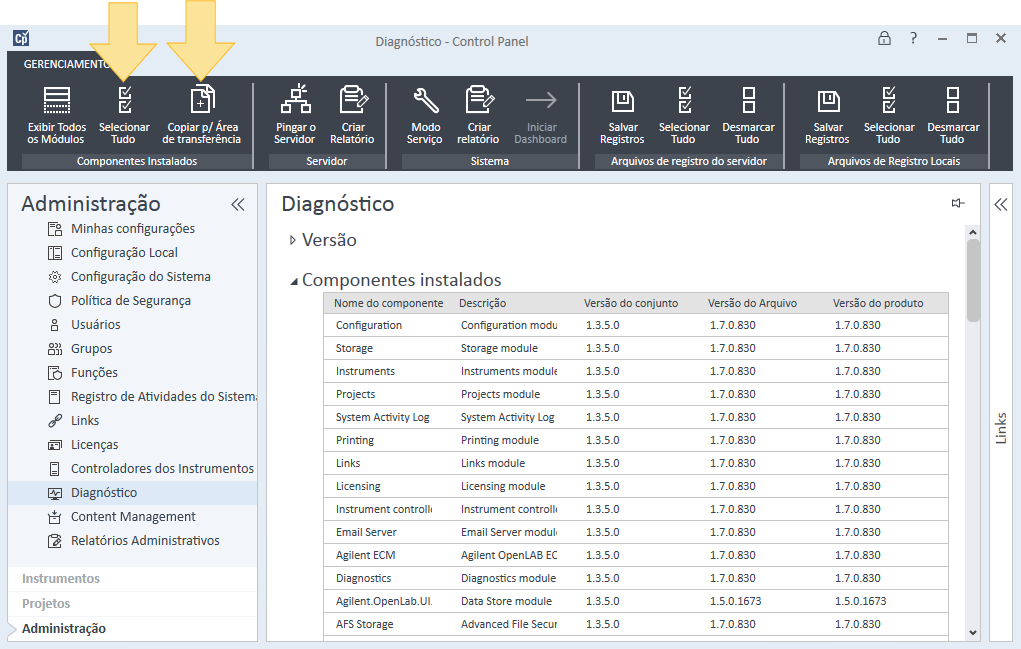Viewport: 1021px width, 649px height.
Task: Expand the Versão section
Action: (292, 240)
